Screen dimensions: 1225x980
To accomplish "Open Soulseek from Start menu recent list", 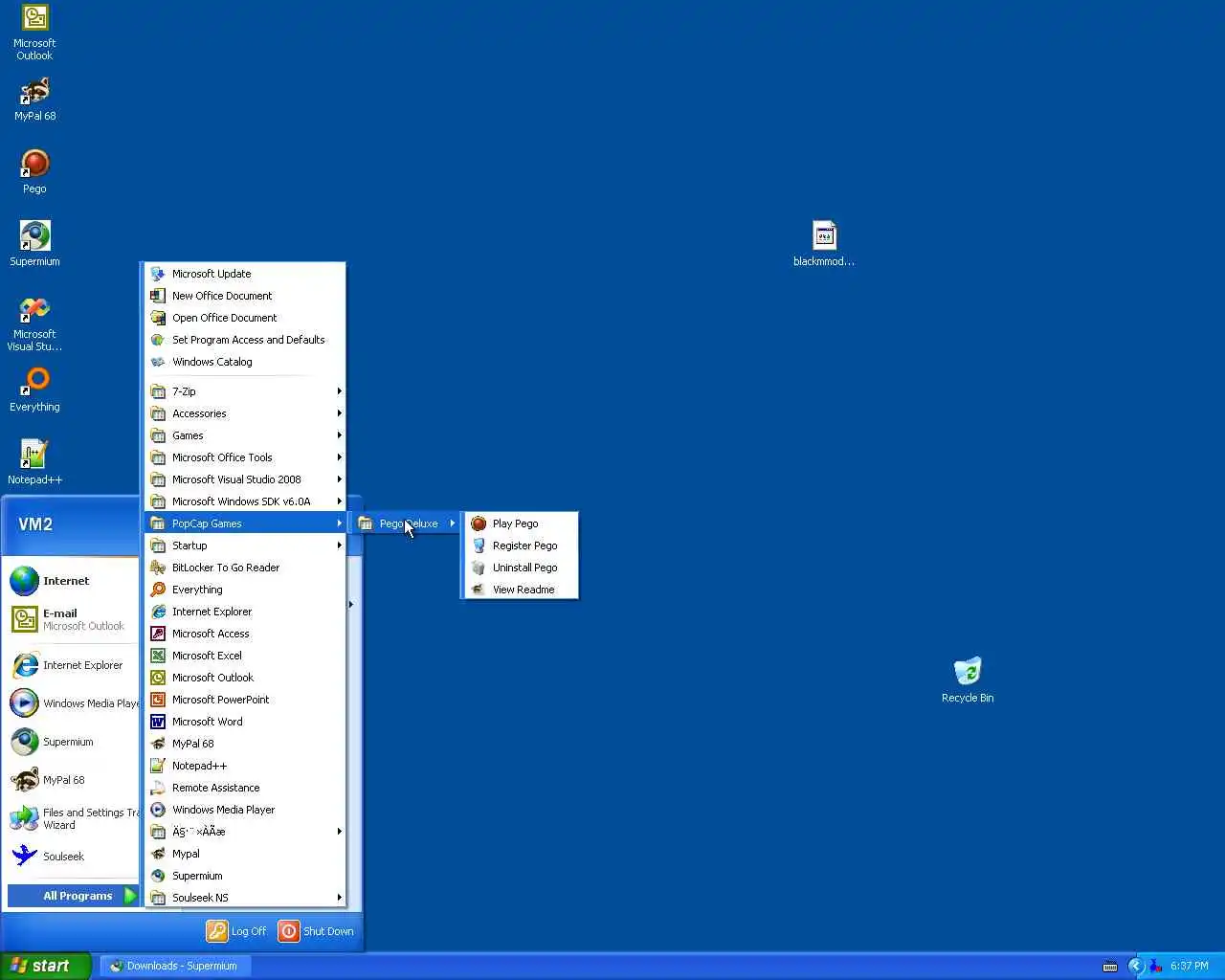I will tap(73, 857).
